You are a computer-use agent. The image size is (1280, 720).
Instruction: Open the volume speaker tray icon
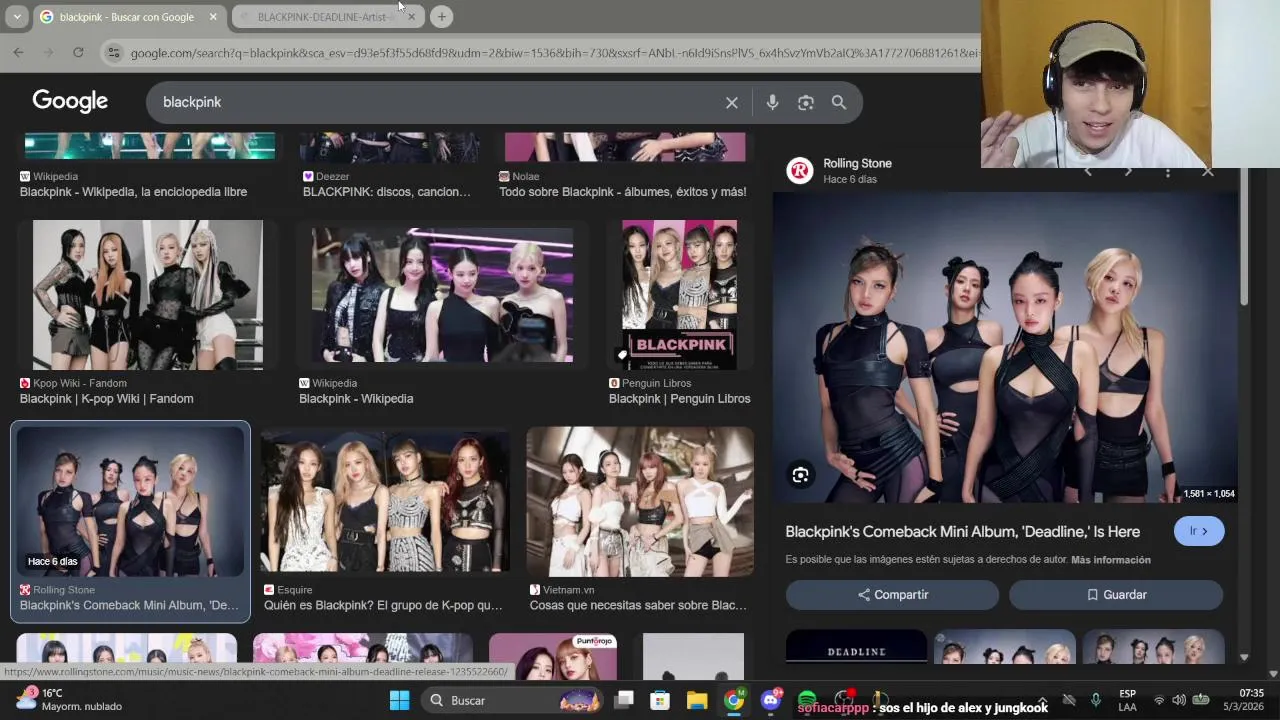tap(1179, 700)
